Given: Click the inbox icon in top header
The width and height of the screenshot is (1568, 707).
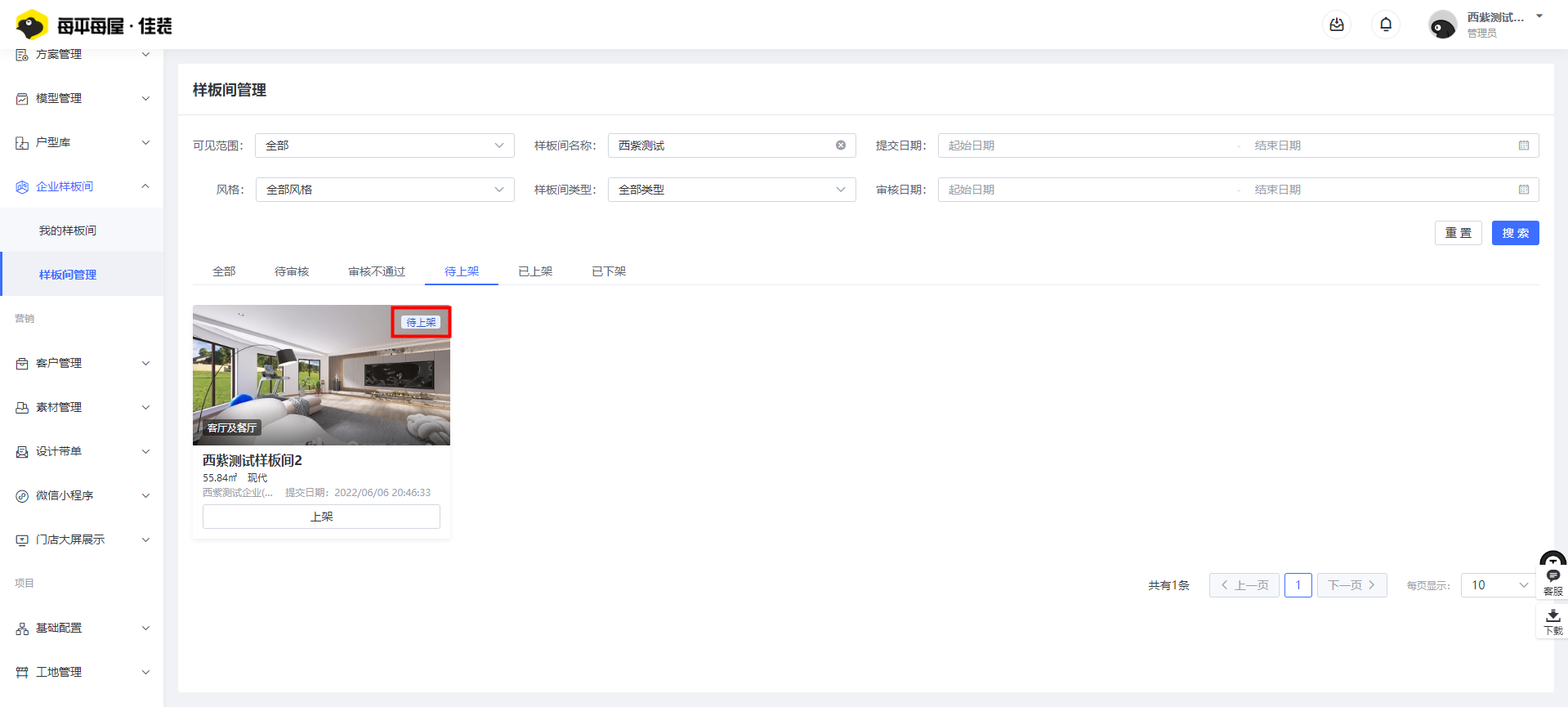Looking at the screenshot, I should (1337, 25).
